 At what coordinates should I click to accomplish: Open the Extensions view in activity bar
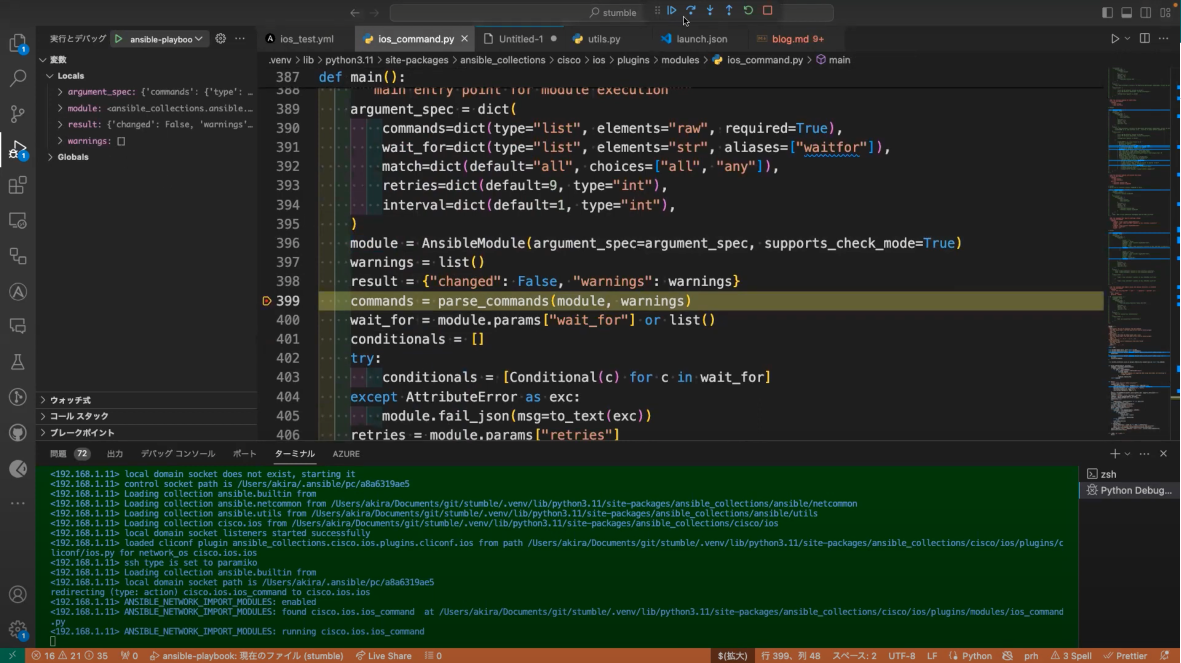click(x=17, y=185)
